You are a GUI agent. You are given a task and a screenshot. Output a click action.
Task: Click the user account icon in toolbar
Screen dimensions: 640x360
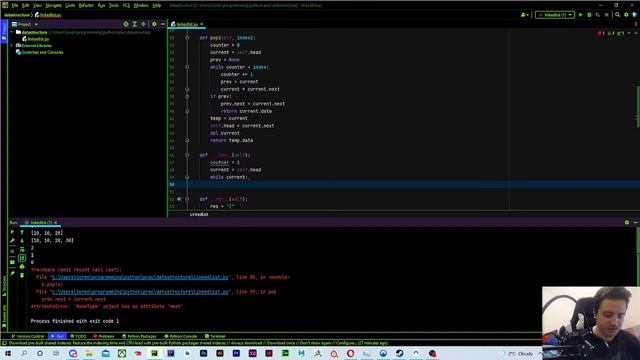pos(524,15)
